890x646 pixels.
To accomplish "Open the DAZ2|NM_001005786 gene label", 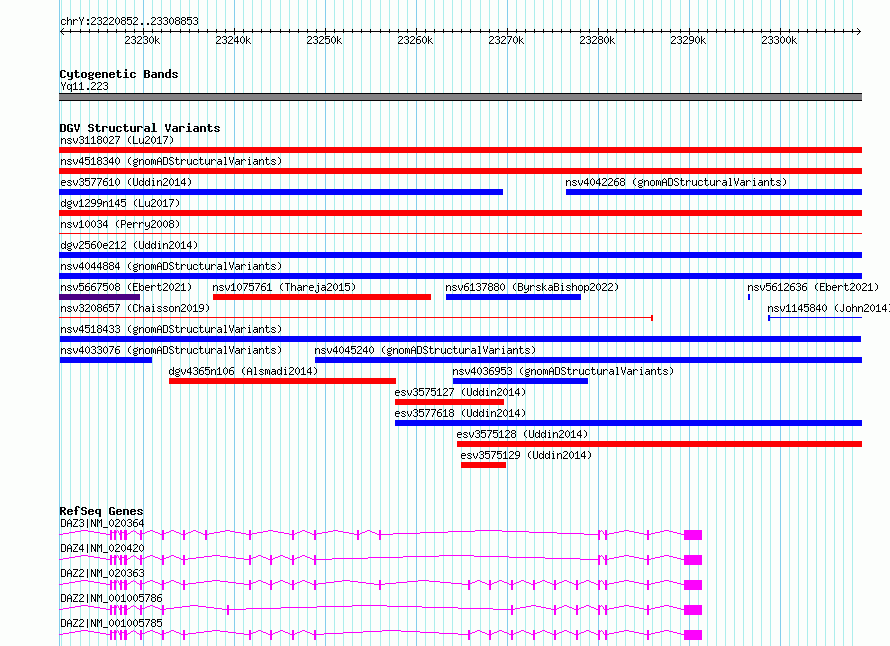I will (111, 598).
